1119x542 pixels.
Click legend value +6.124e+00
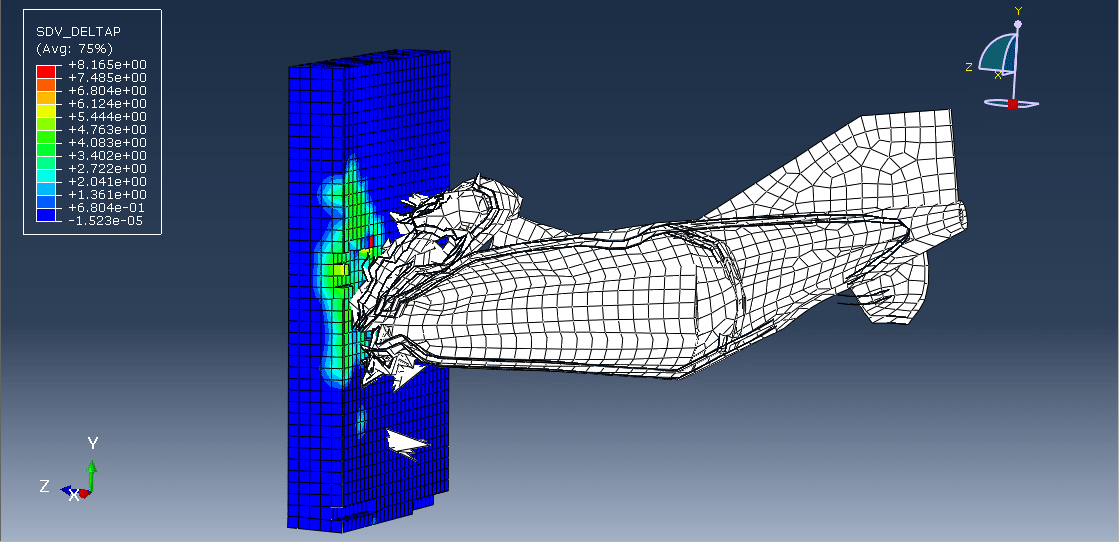click(108, 104)
